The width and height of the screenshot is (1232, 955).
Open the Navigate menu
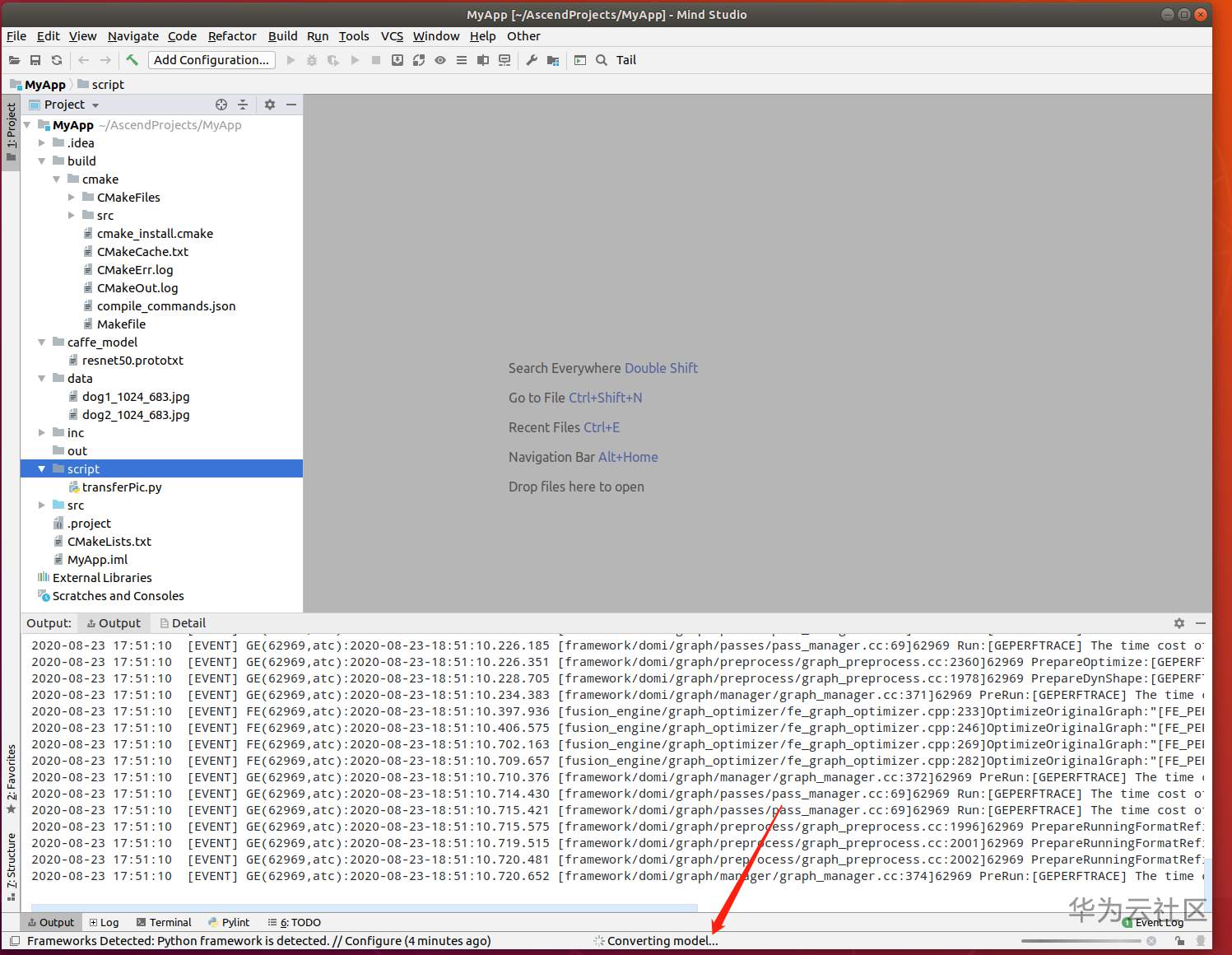pos(133,36)
